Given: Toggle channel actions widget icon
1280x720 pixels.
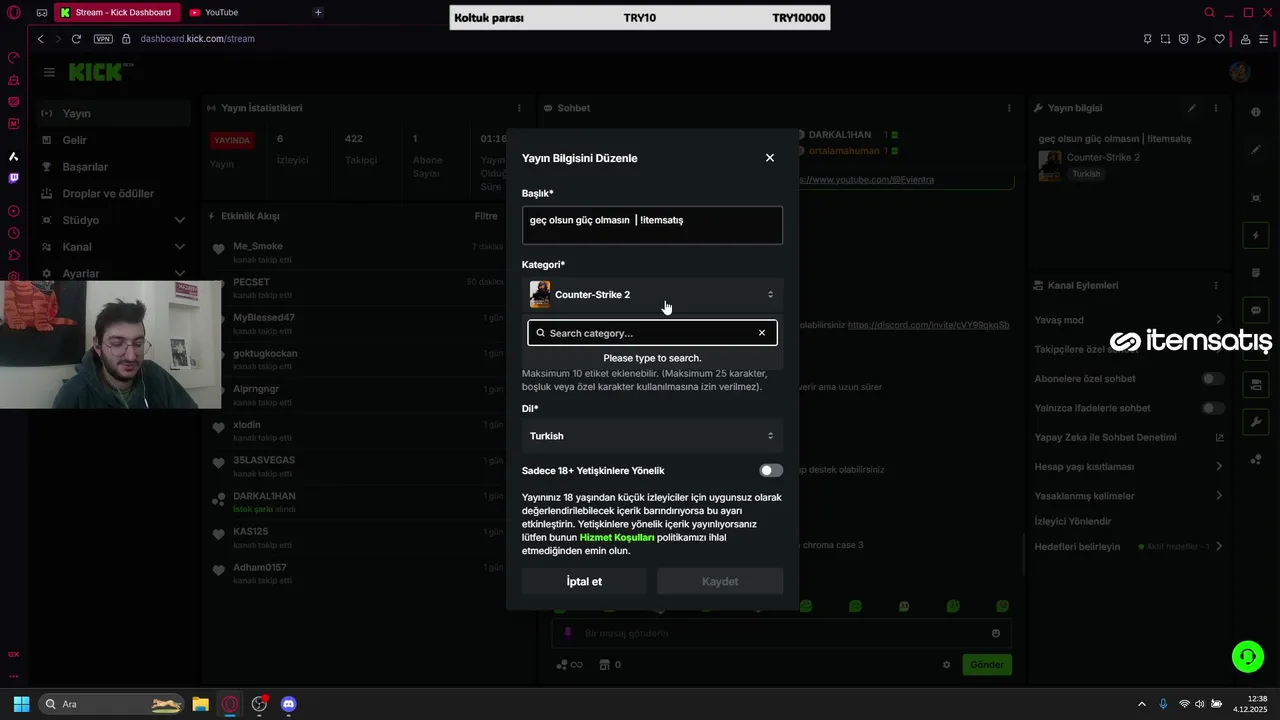Looking at the screenshot, I should 1256,385.
